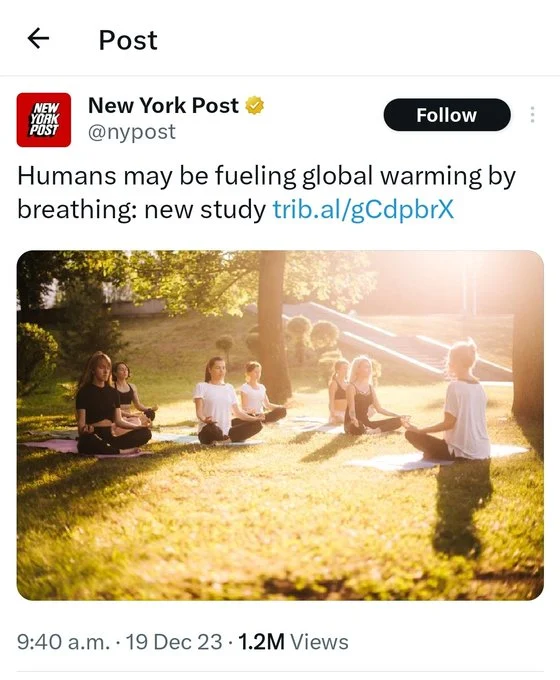
Task: Follow the New York Post account
Action: 447,115
